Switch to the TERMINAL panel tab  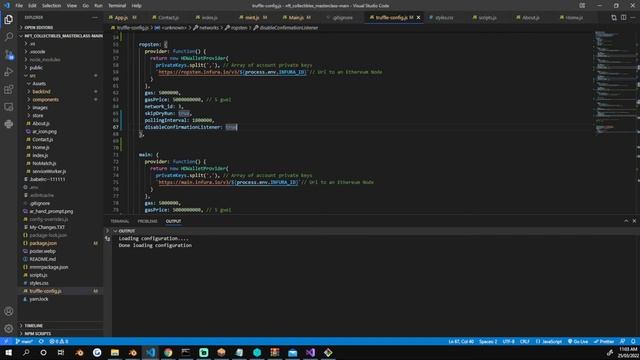[120, 221]
